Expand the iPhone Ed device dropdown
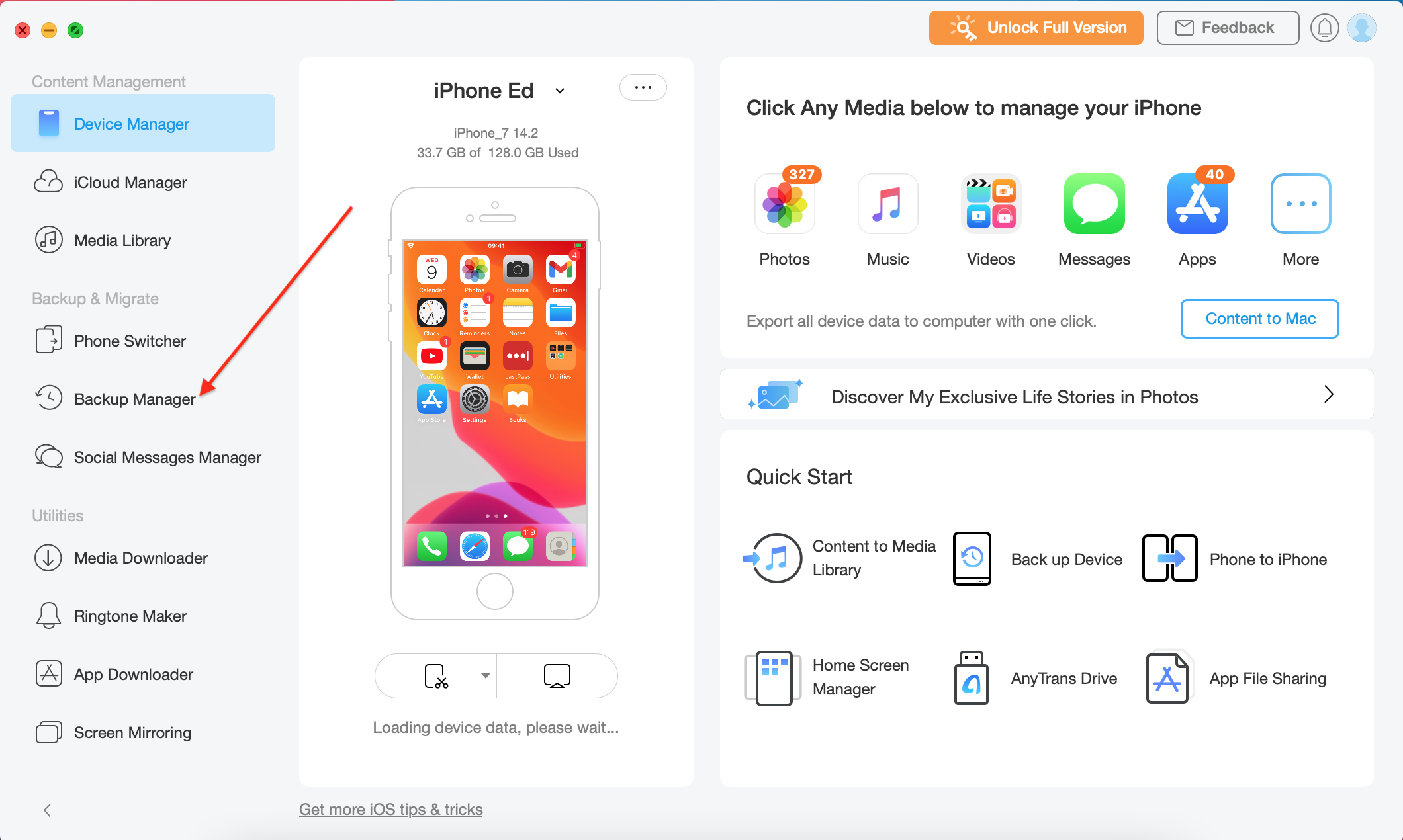Viewport: 1403px width, 840px height. click(x=560, y=91)
